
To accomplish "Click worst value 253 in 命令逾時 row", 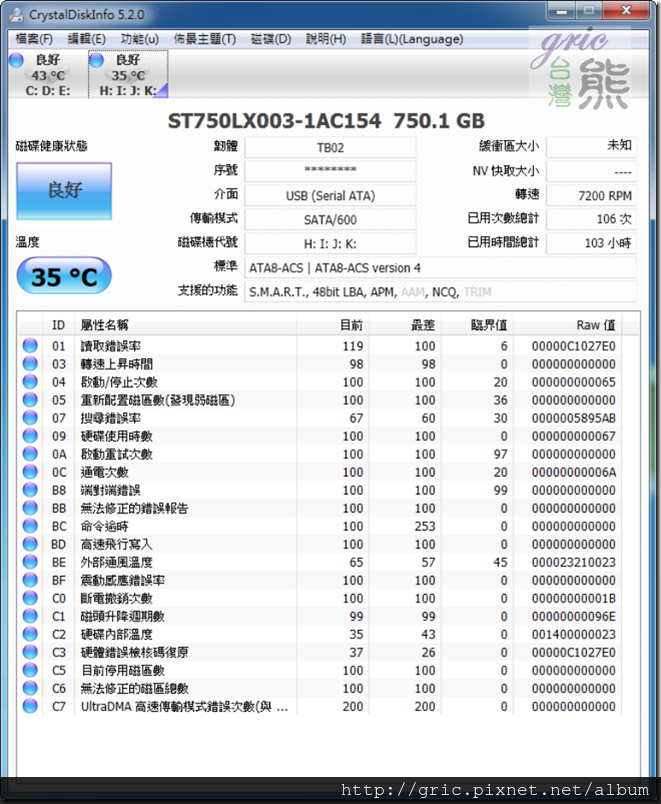I will pyautogui.click(x=425, y=526).
